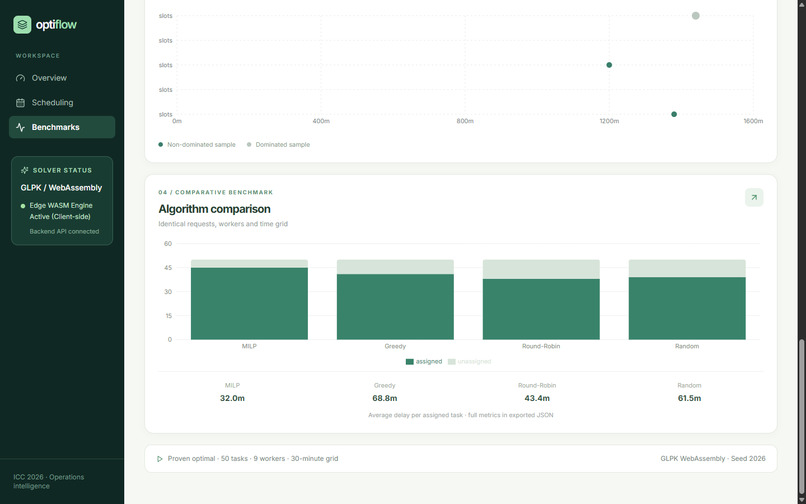Click the Proven optimal status text
806x504 pixels.
tap(253, 459)
